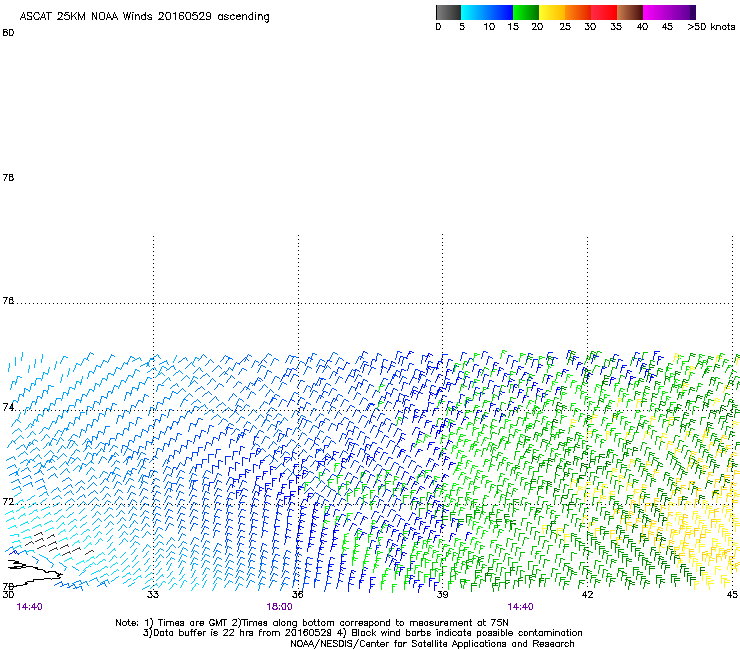Click the '74' latitude axis label
The height and width of the screenshot is (650, 740).
(8, 407)
